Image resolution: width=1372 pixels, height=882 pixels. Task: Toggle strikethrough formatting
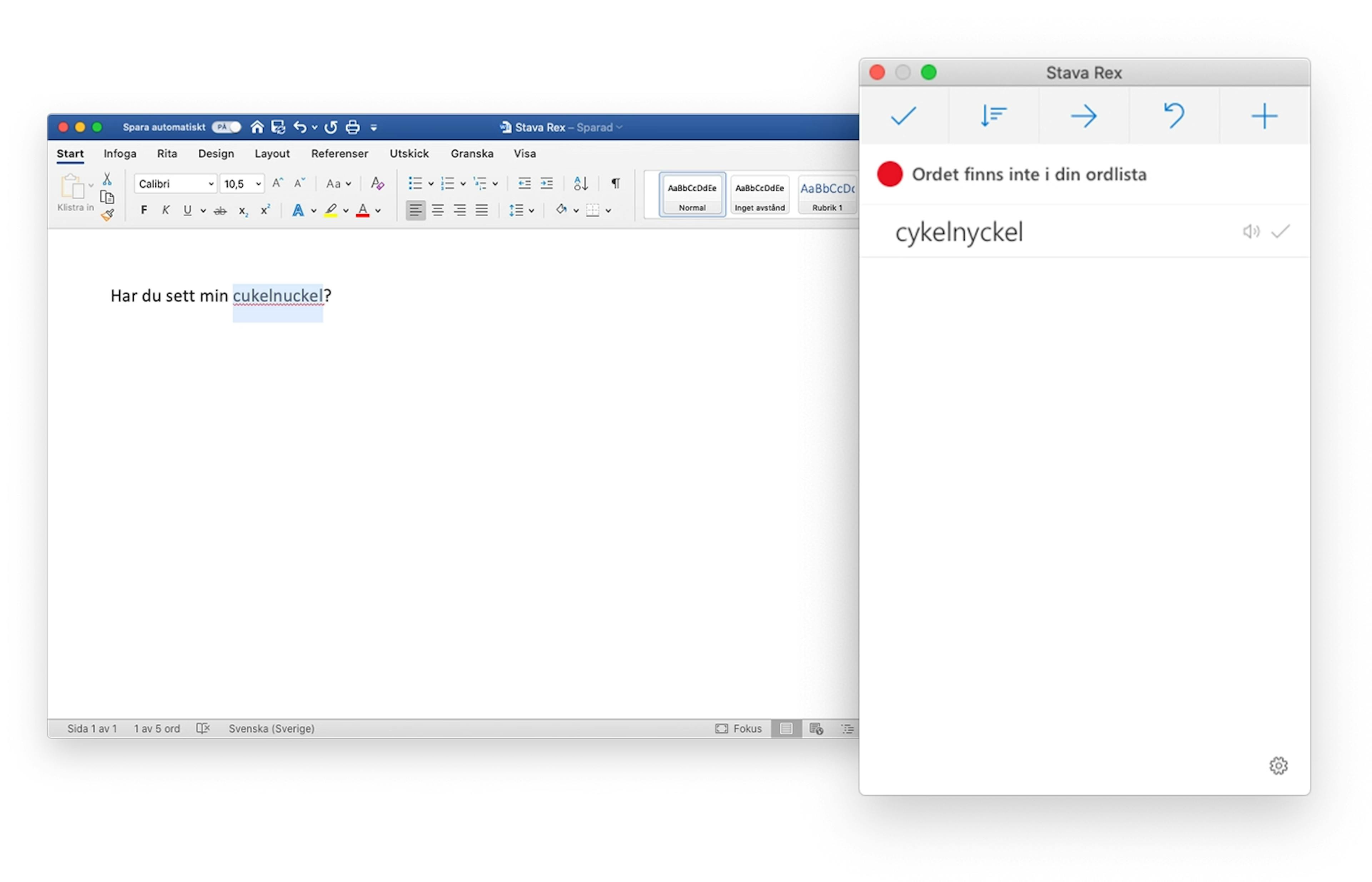(220, 211)
